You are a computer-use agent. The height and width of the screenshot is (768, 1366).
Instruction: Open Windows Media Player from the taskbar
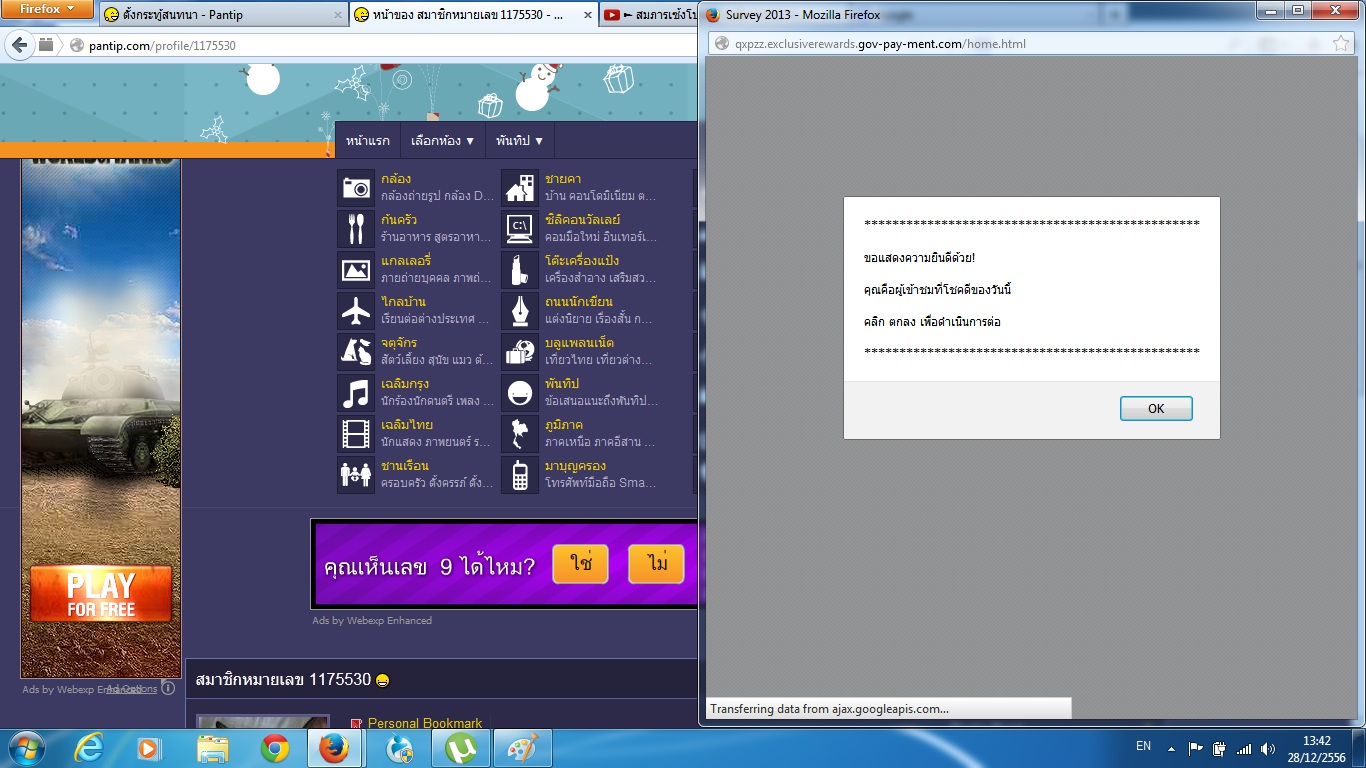tap(149, 748)
